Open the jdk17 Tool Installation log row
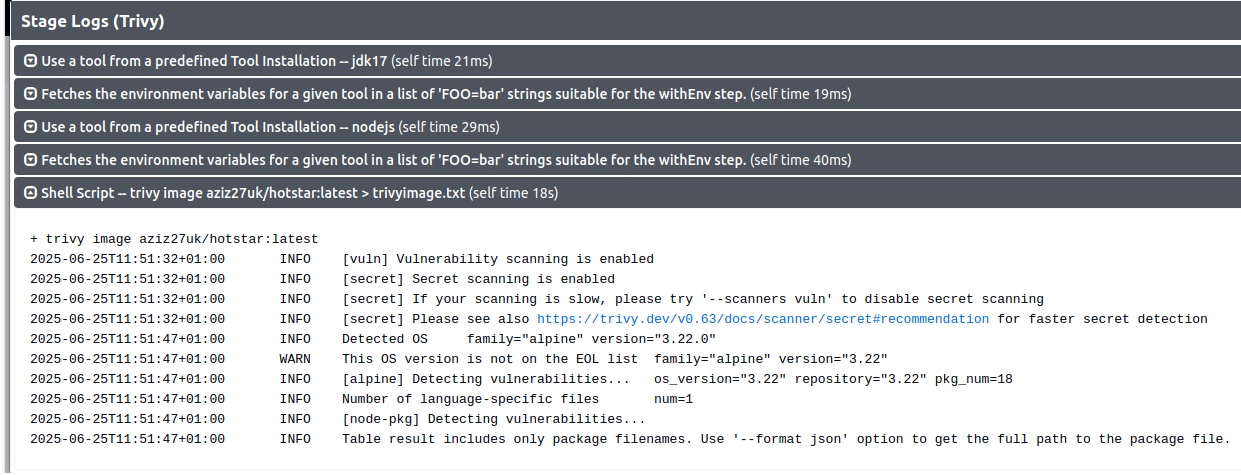 click(627, 61)
